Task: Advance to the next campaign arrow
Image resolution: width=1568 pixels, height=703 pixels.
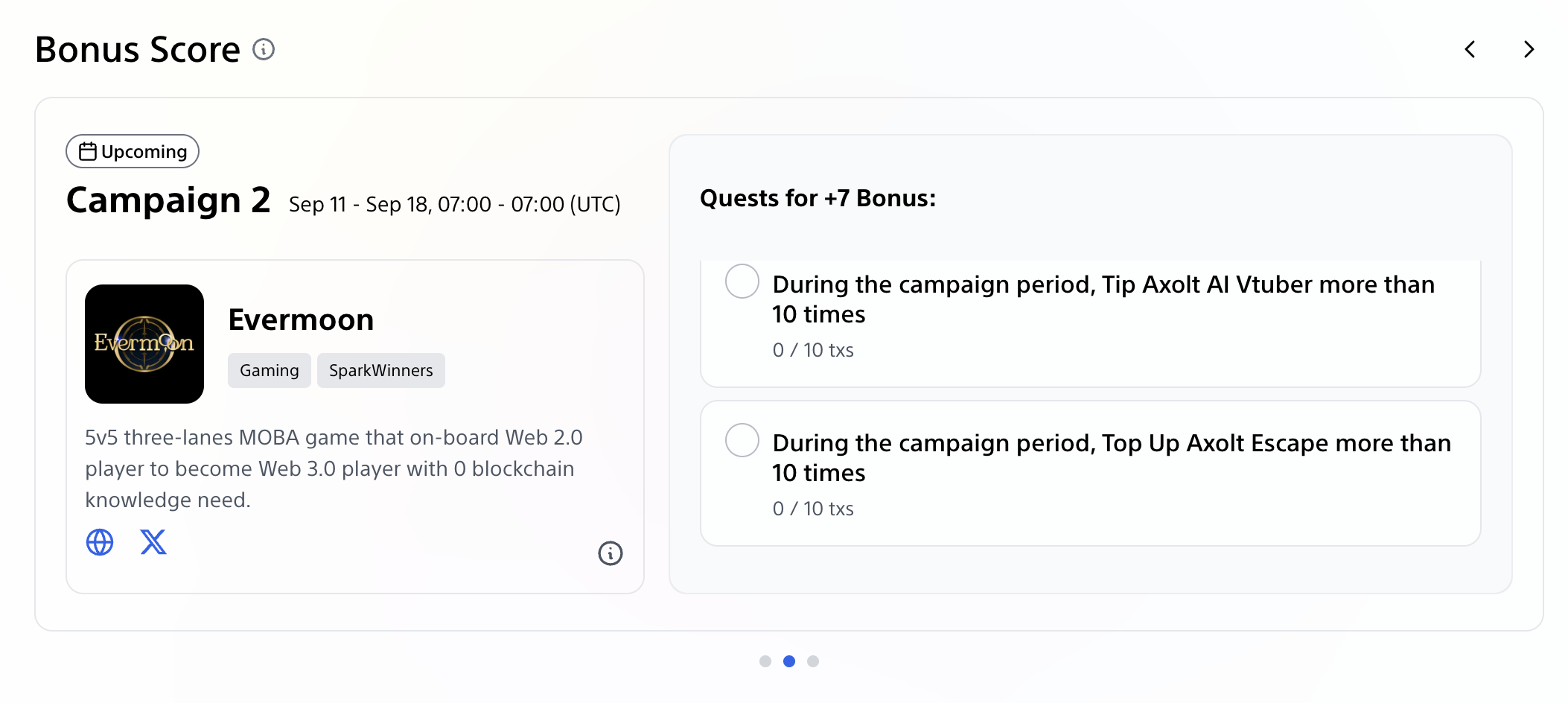Action: click(1529, 49)
